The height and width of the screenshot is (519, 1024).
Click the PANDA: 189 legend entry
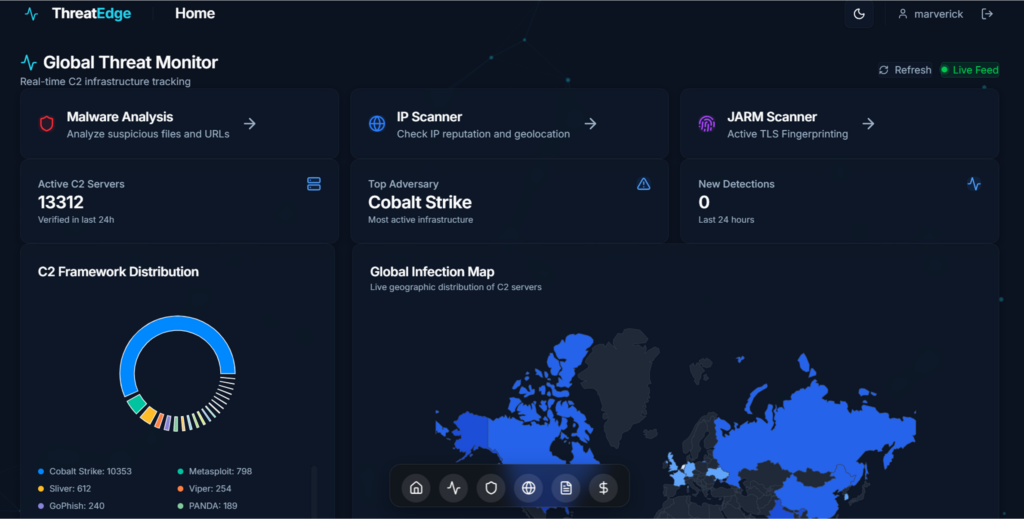point(207,506)
